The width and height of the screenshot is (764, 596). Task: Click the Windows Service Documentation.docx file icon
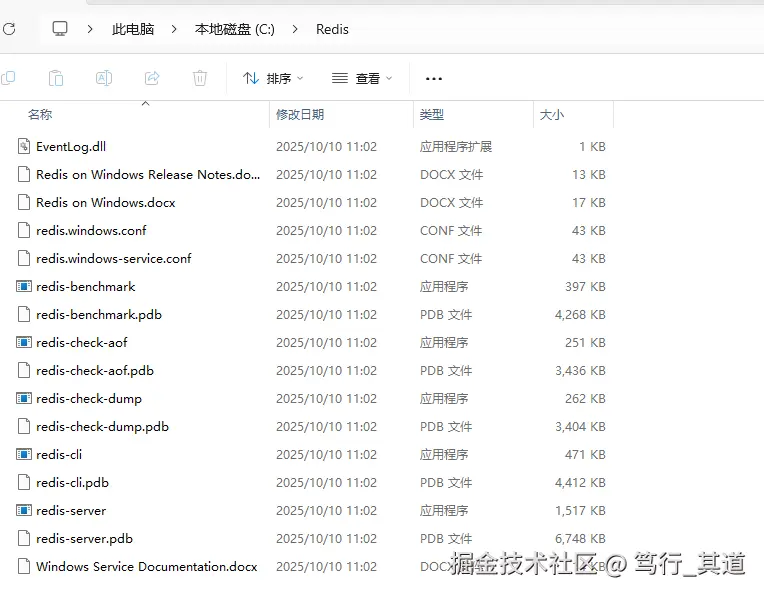tap(24, 566)
